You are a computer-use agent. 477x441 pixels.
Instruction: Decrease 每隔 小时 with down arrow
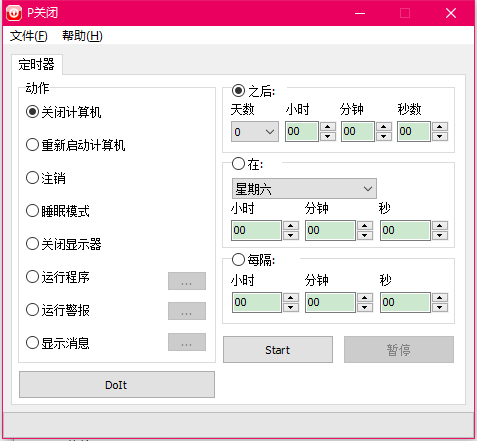pyautogui.click(x=291, y=307)
